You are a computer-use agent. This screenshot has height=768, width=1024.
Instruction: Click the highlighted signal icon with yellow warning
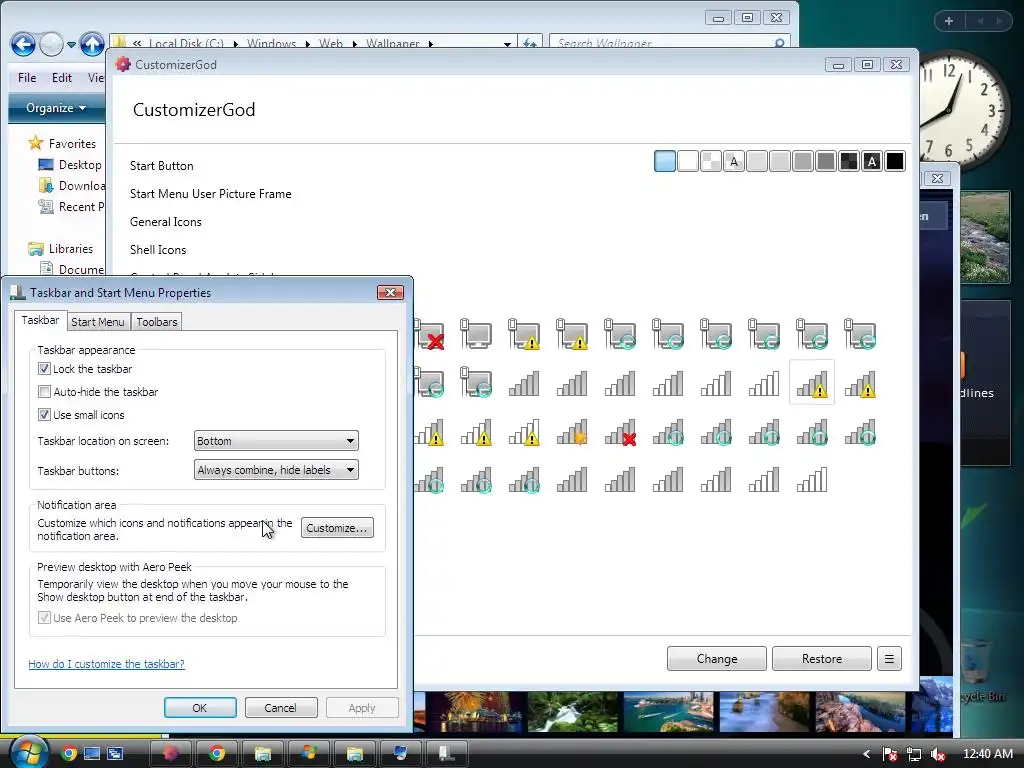[x=812, y=383]
